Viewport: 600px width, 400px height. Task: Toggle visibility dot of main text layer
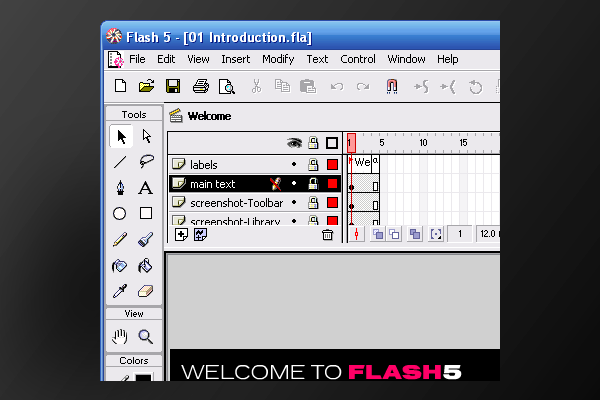click(x=294, y=183)
